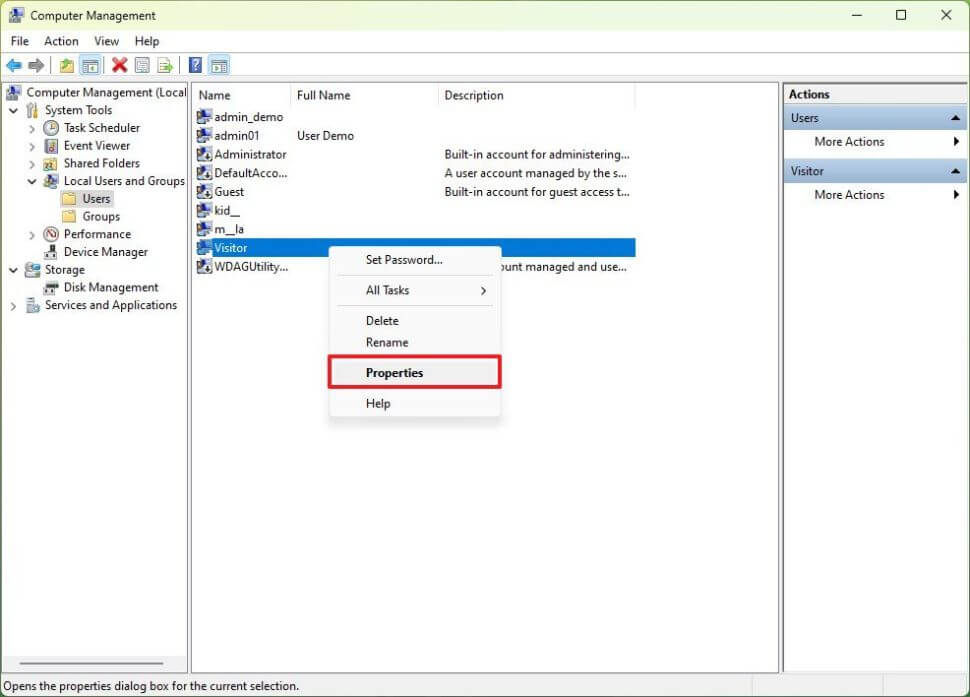Delete the selected user using the red X icon
This screenshot has width=970, height=697.
(117, 65)
